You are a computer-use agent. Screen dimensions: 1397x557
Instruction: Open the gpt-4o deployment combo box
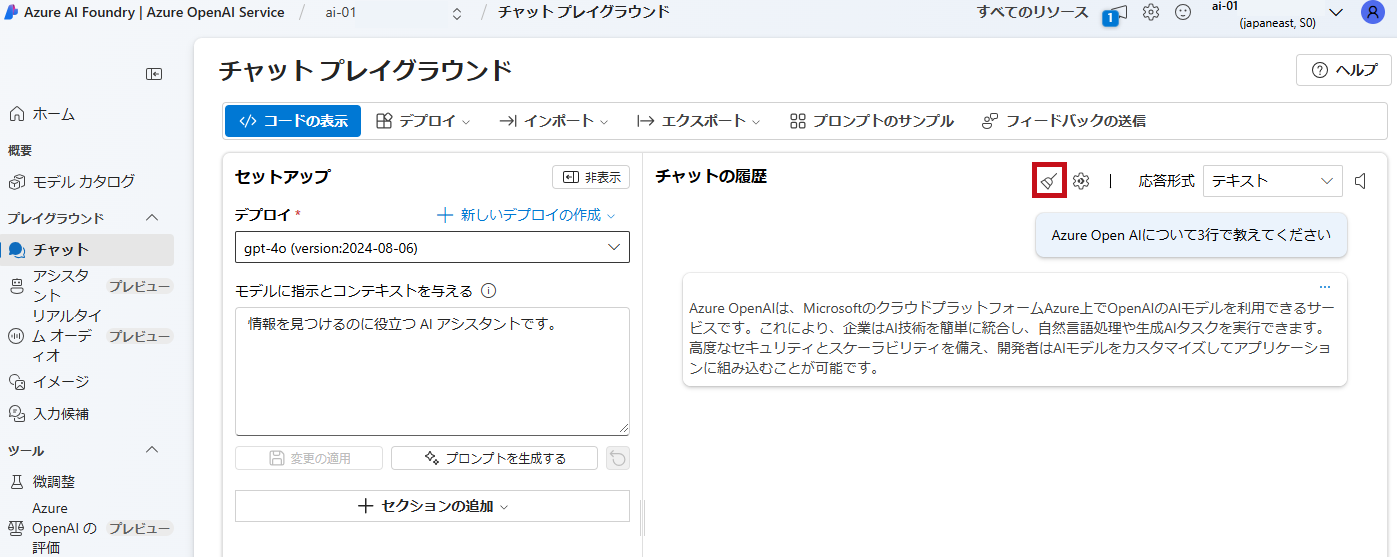coord(432,247)
